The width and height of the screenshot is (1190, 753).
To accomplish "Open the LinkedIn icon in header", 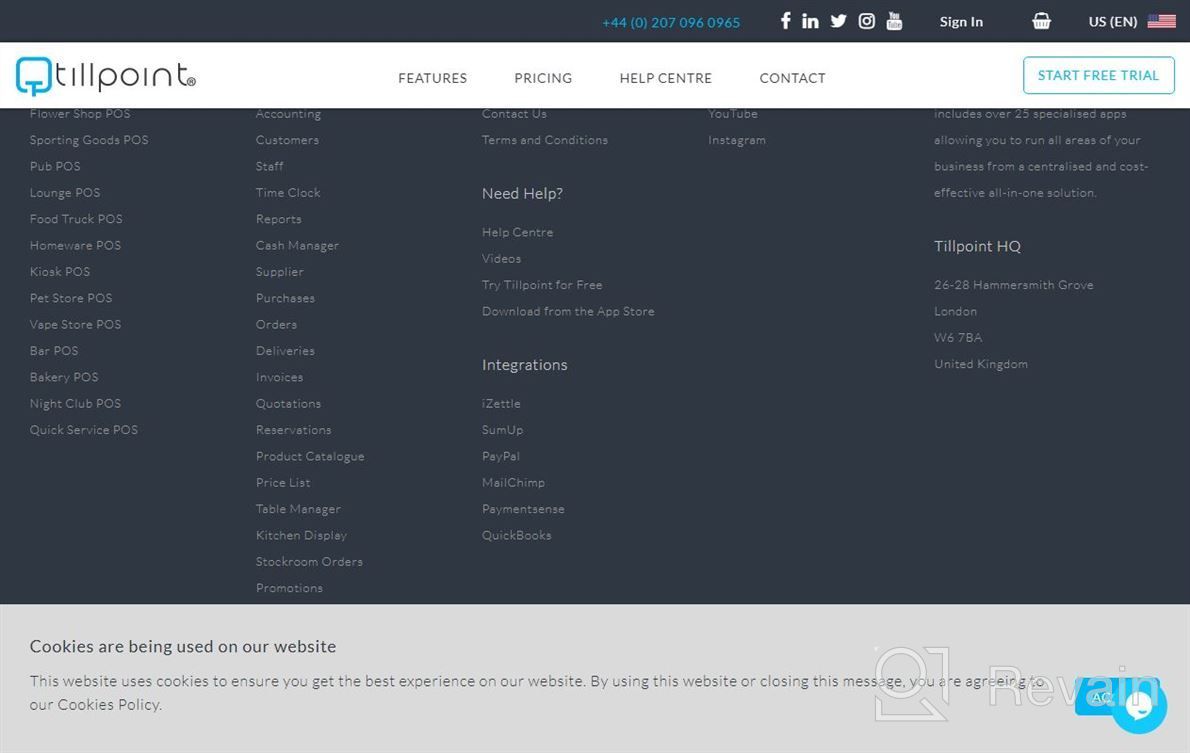I will point(811,21).
